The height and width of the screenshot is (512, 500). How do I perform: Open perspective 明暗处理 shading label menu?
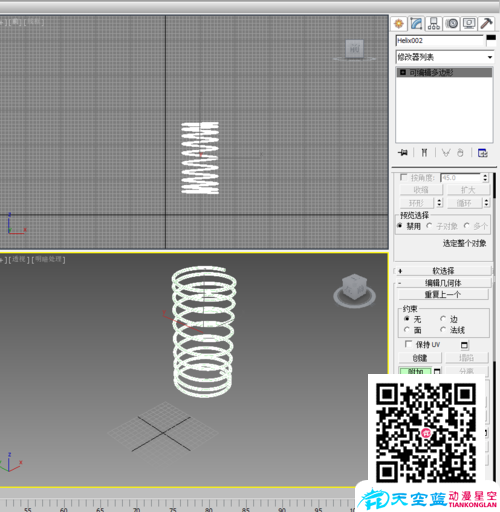pos(48,259)
